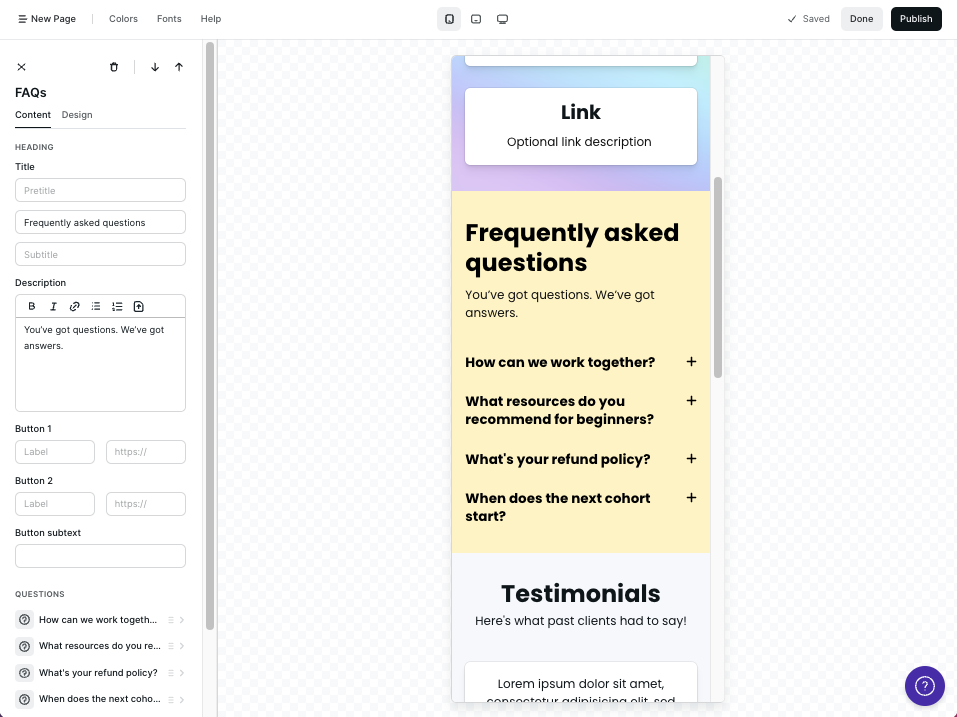
Task: Select the Content tab
Action: [x=33, y=115]
